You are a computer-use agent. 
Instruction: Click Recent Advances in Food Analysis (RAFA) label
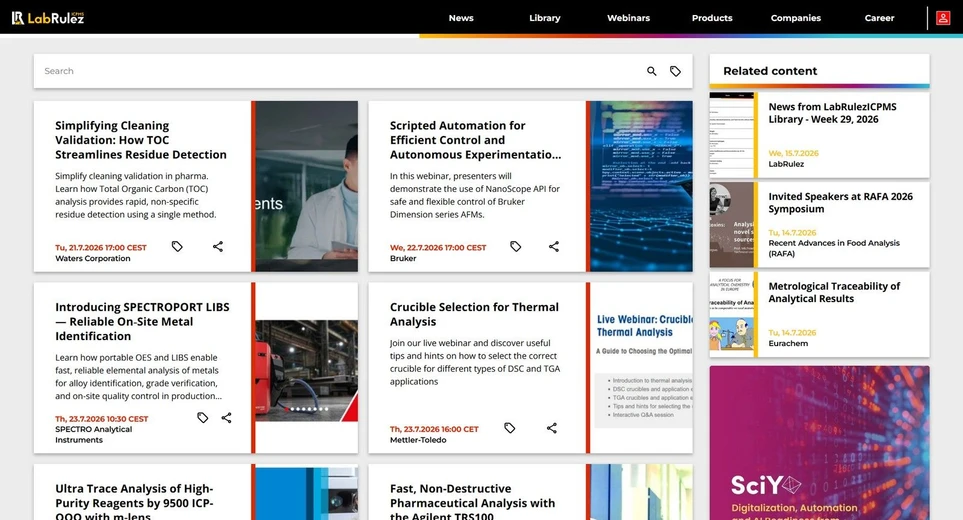click(x=833, y=248)
